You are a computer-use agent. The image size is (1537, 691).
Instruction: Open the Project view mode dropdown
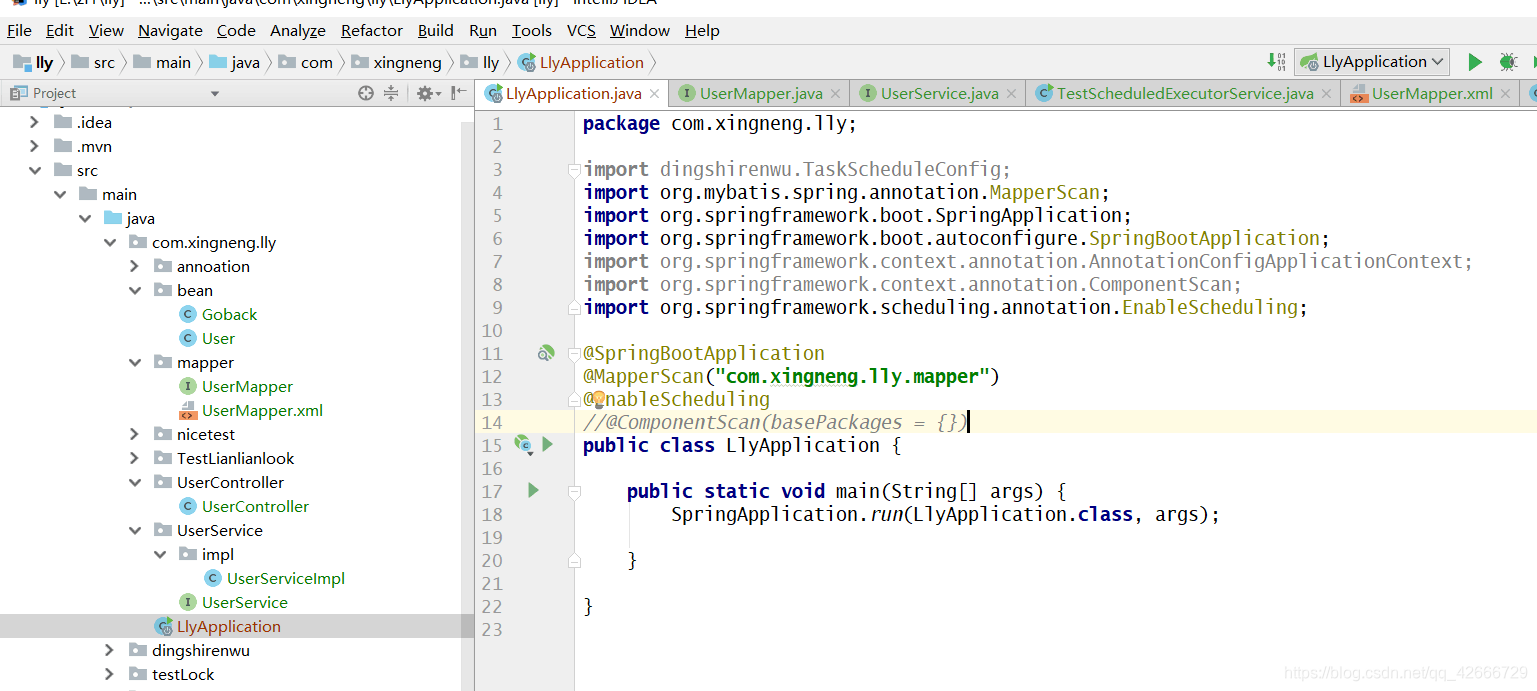point(213,92)
